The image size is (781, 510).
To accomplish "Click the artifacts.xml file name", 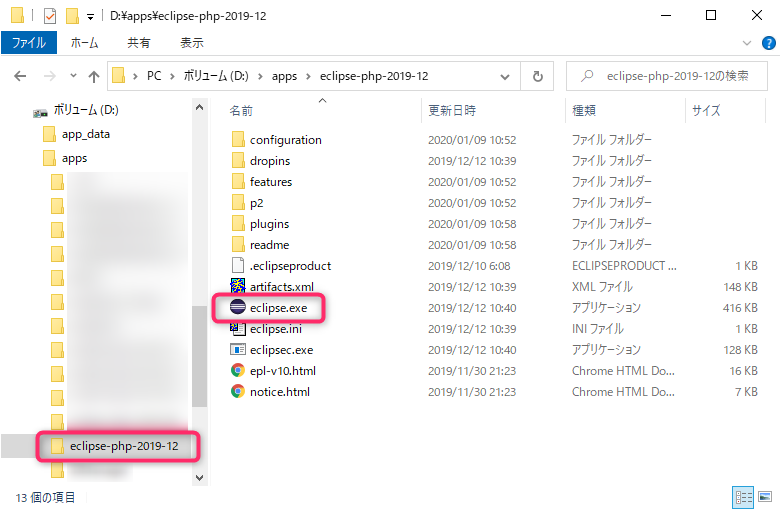I will pos(282,287).
